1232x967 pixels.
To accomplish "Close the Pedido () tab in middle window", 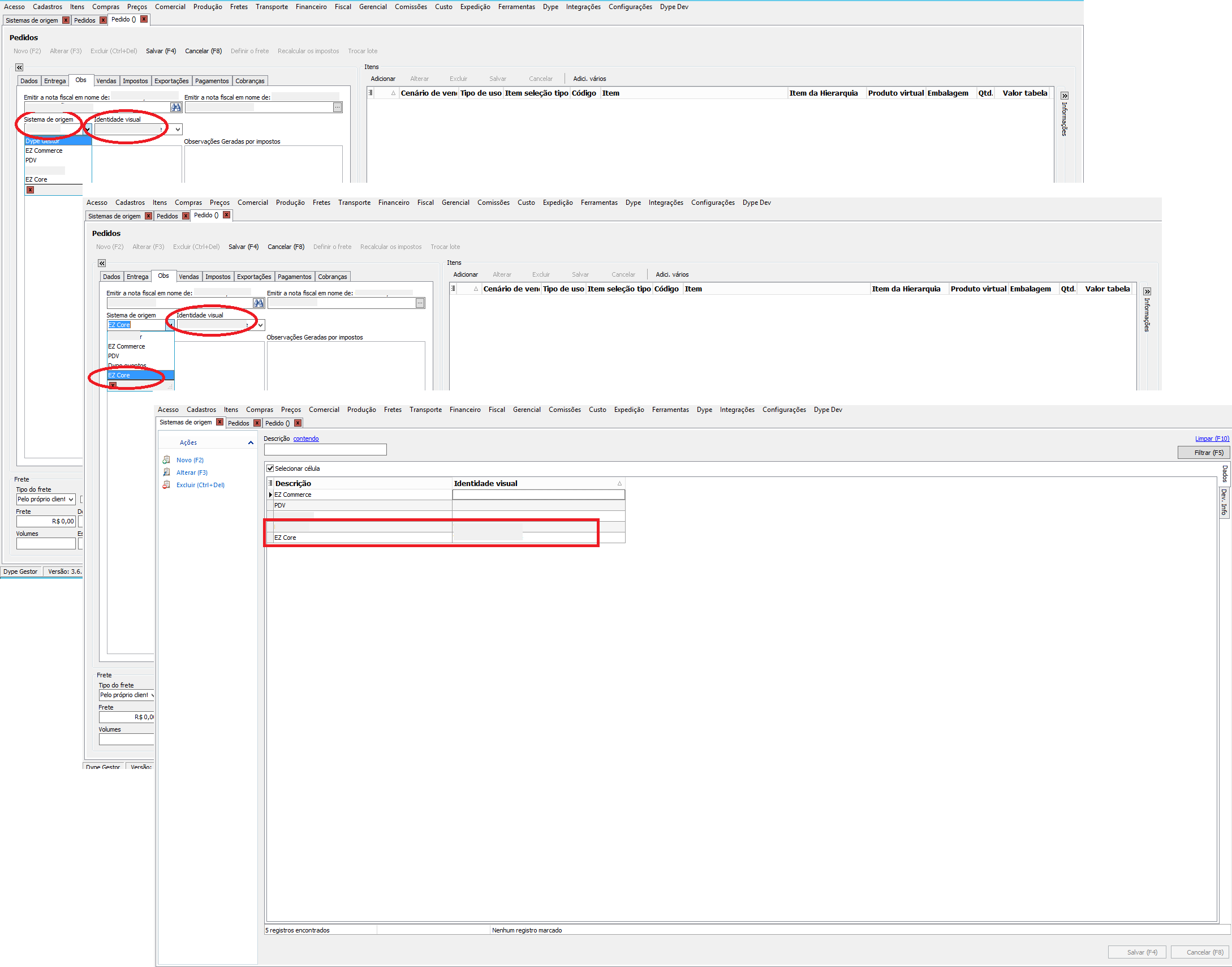I will point(226,215).
